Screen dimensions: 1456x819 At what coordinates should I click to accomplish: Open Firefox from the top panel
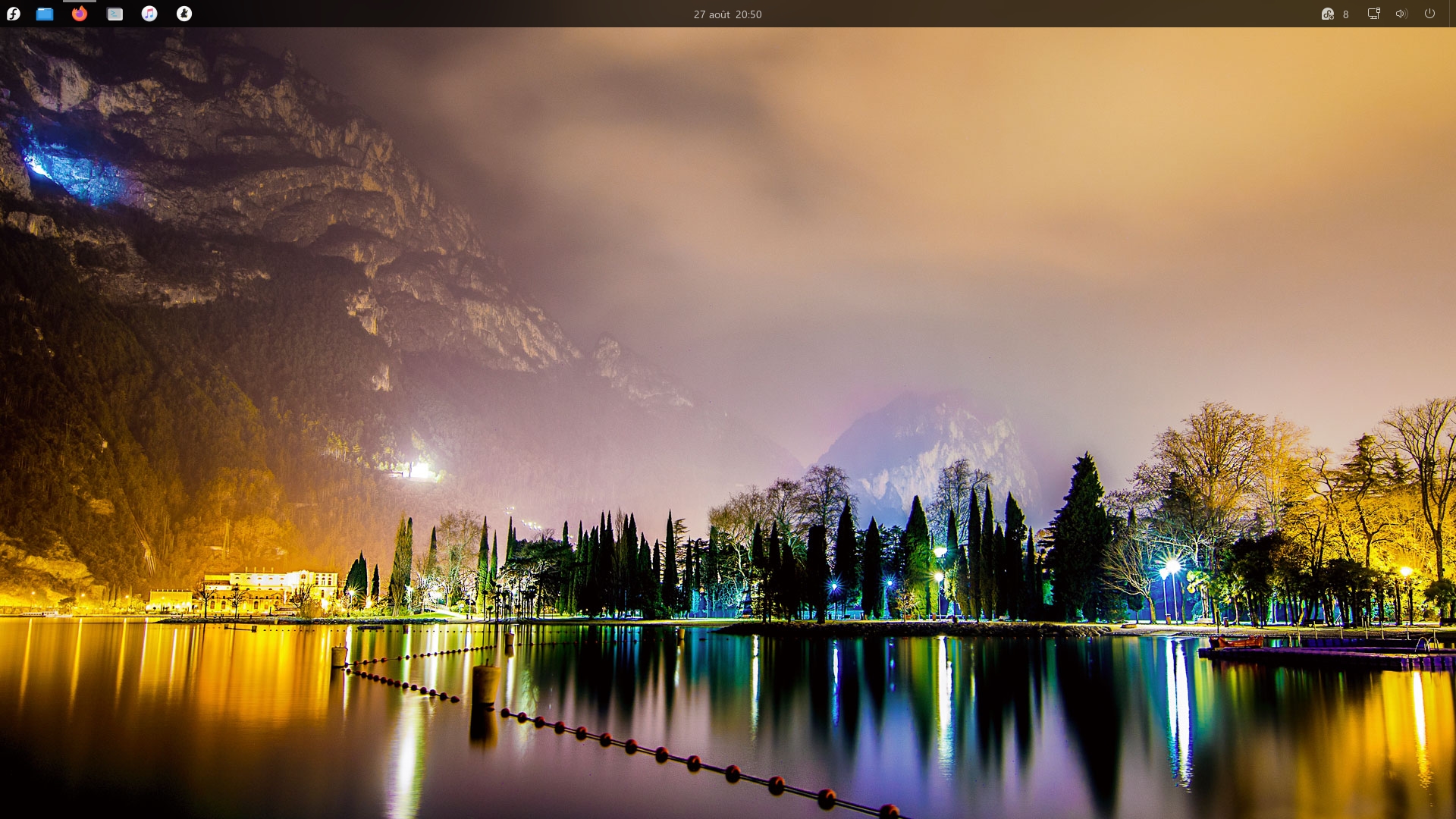(x=80, y=14)
